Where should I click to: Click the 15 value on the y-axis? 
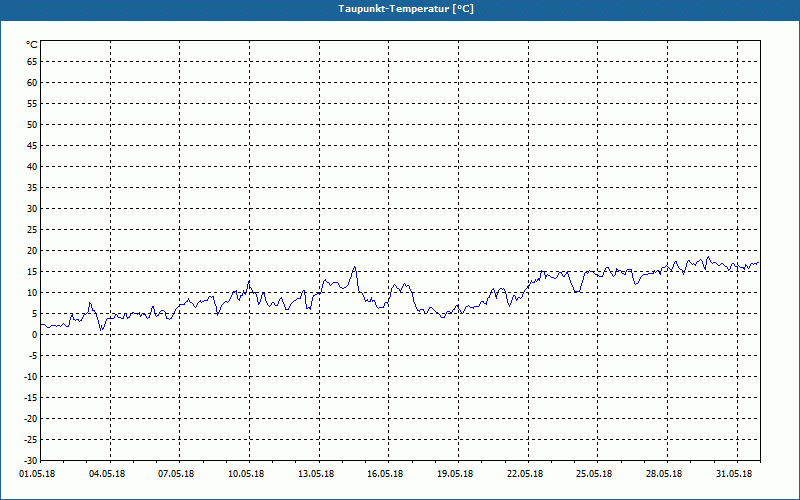pyautogui.click(x=32, y=271)
